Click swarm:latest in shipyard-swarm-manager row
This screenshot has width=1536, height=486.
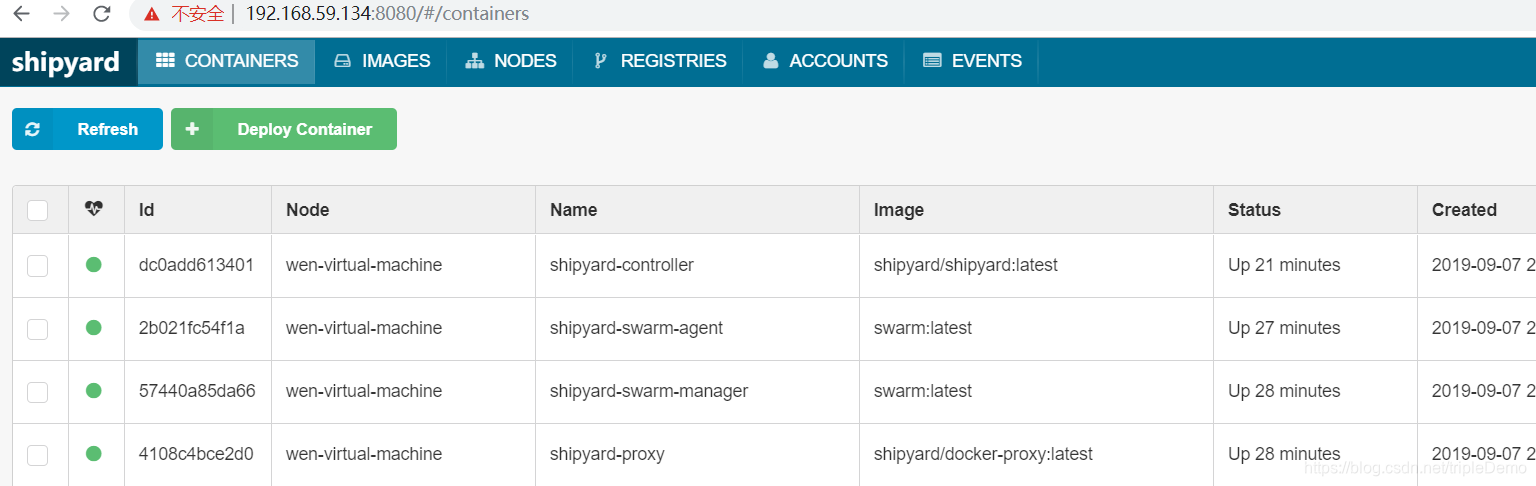923,391
